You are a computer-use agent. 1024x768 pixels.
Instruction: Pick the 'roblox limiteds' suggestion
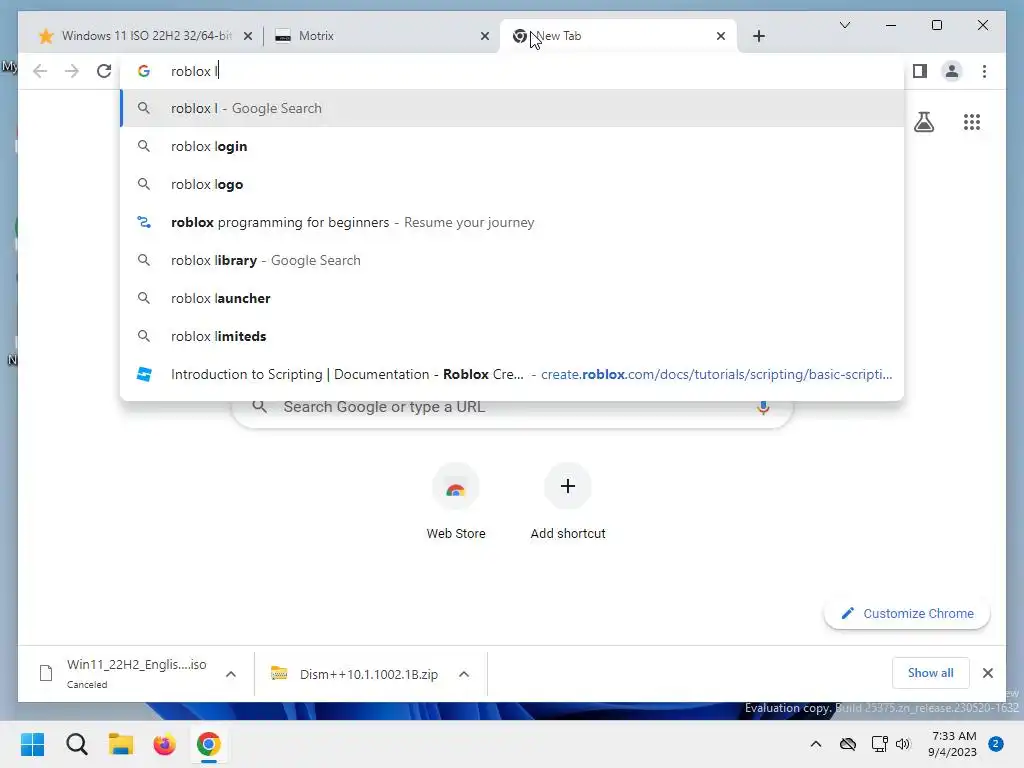coord(512,336)
